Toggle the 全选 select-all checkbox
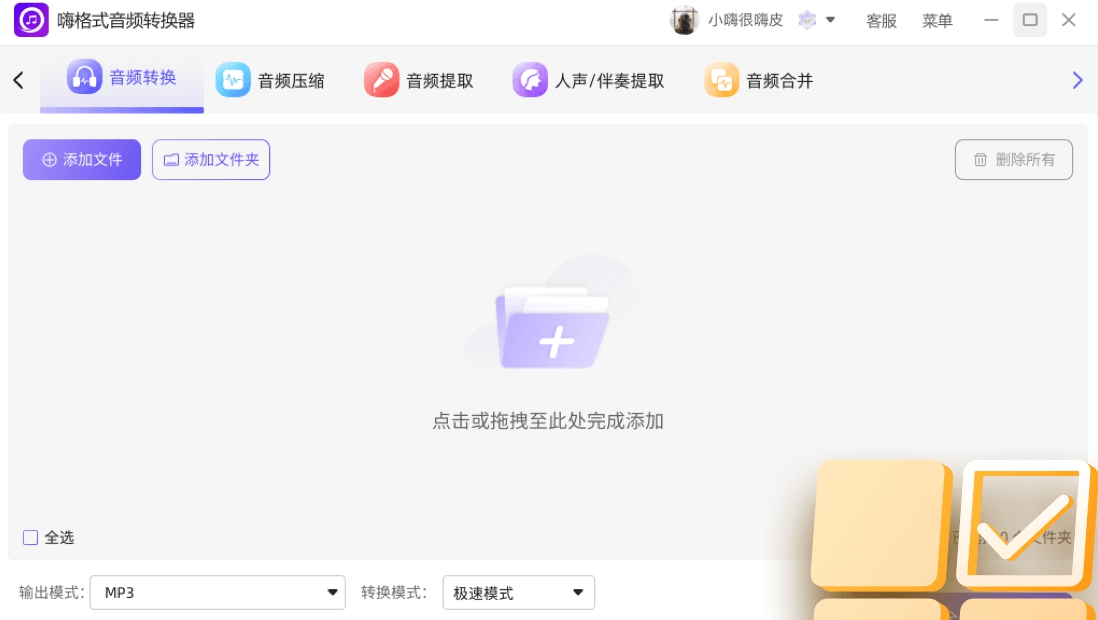The image size is (1098, 620). pyautogui.click(x=30, y=537)
